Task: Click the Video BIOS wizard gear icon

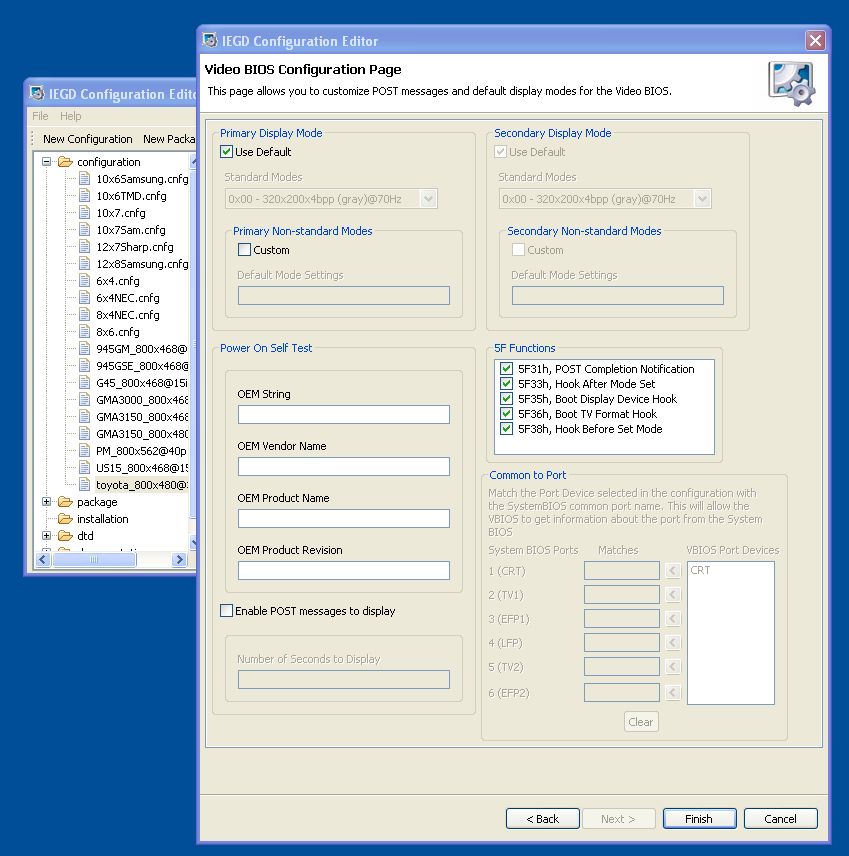Action: tap(790, 83)
